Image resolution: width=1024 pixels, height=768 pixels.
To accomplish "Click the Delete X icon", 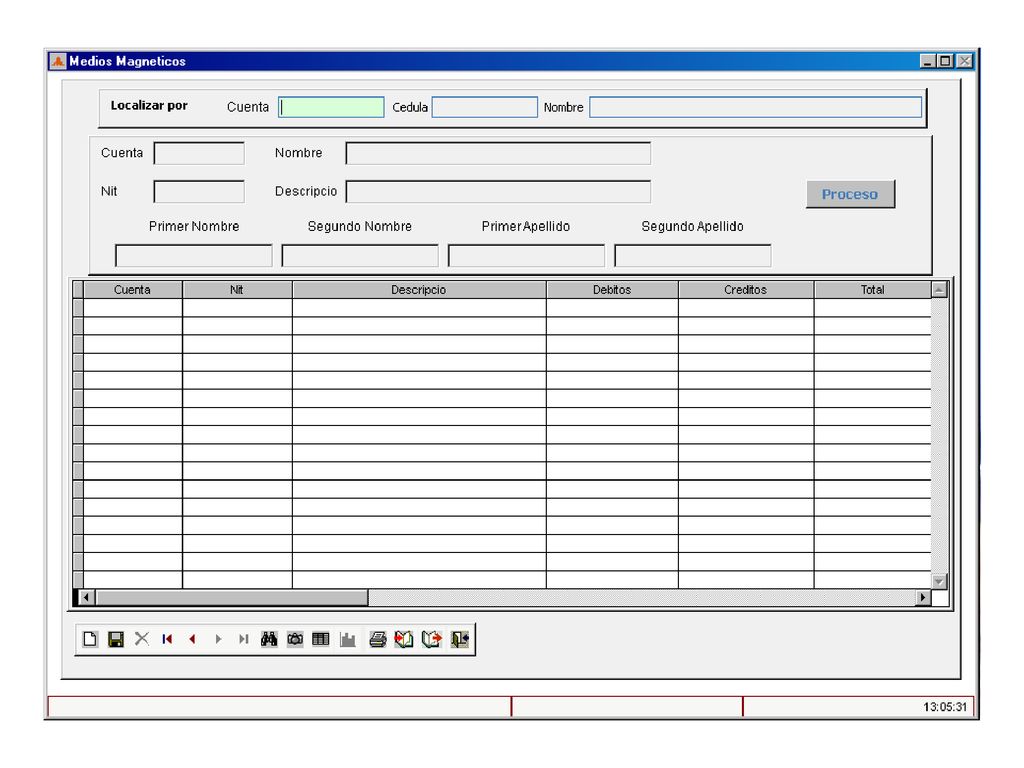I will pos(142,639).
